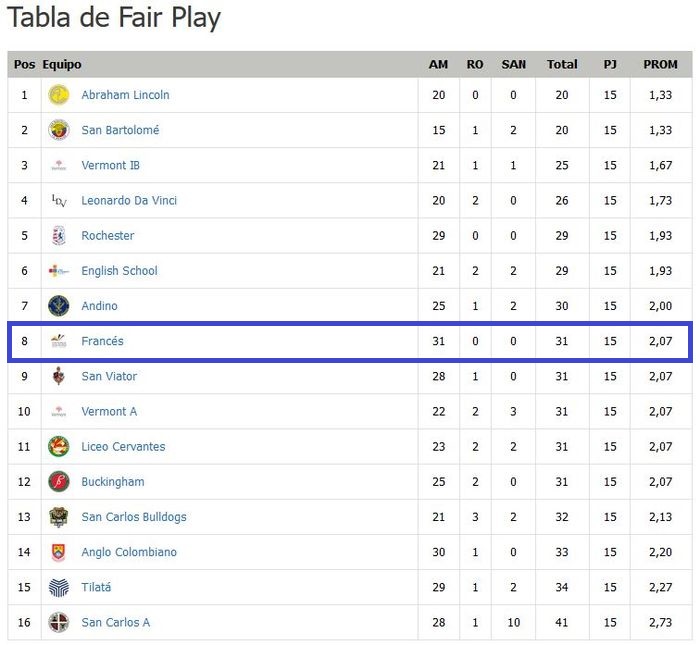
Task: Click the Andino team crest icon
Action: (58, 306)
